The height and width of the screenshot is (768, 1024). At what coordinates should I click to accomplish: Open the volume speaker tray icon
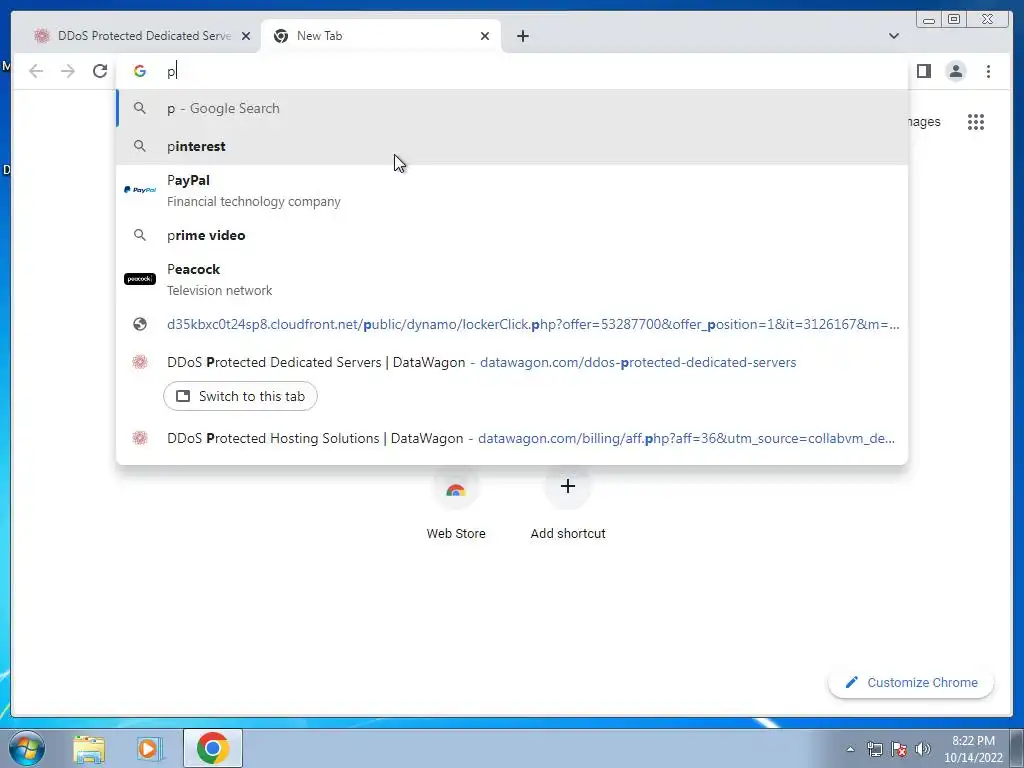(923, 749)
